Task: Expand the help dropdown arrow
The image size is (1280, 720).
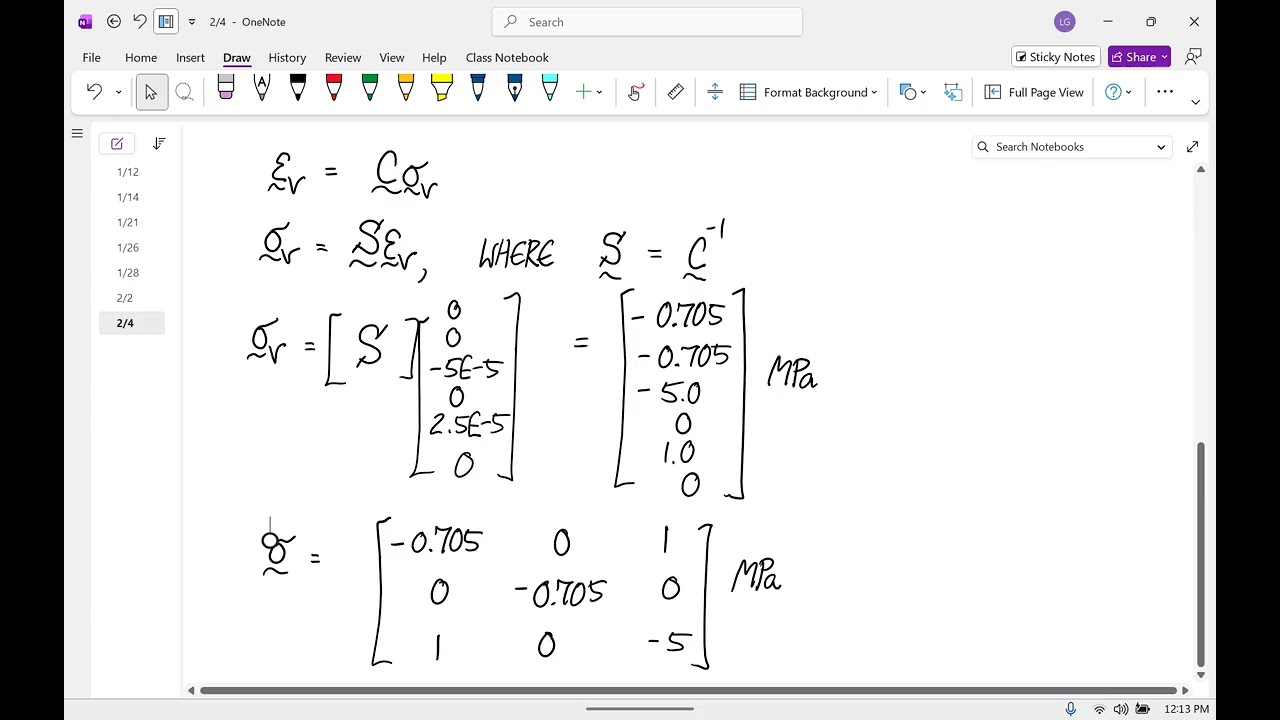Action: [x=1129, y=92]
